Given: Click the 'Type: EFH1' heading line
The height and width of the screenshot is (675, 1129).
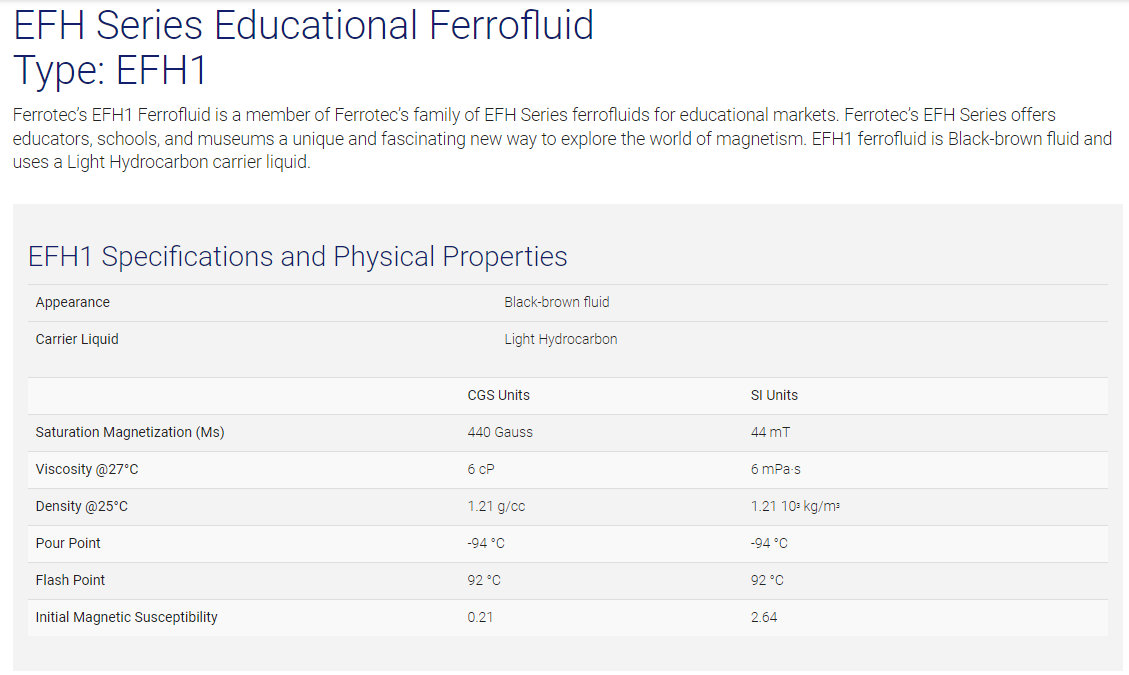Looking at the screenshot, I should coord(110,71).
